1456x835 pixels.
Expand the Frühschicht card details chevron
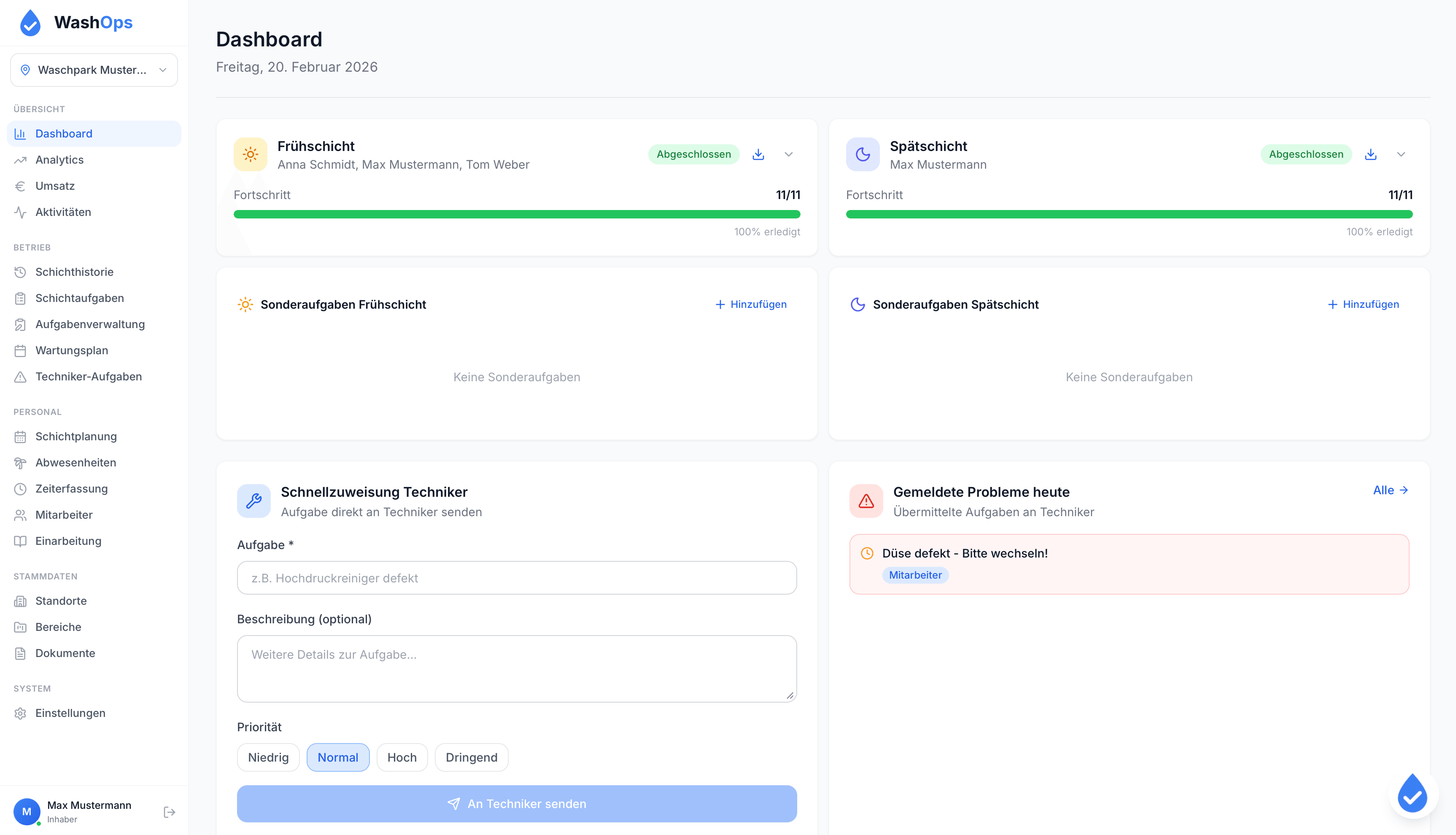pyautogui.click(x=788, y=154)
